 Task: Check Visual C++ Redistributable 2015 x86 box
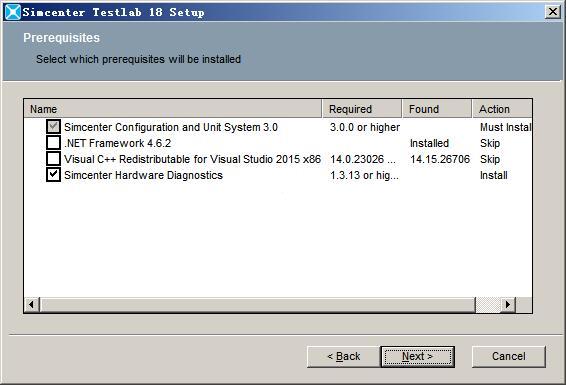tap(53, 158)
